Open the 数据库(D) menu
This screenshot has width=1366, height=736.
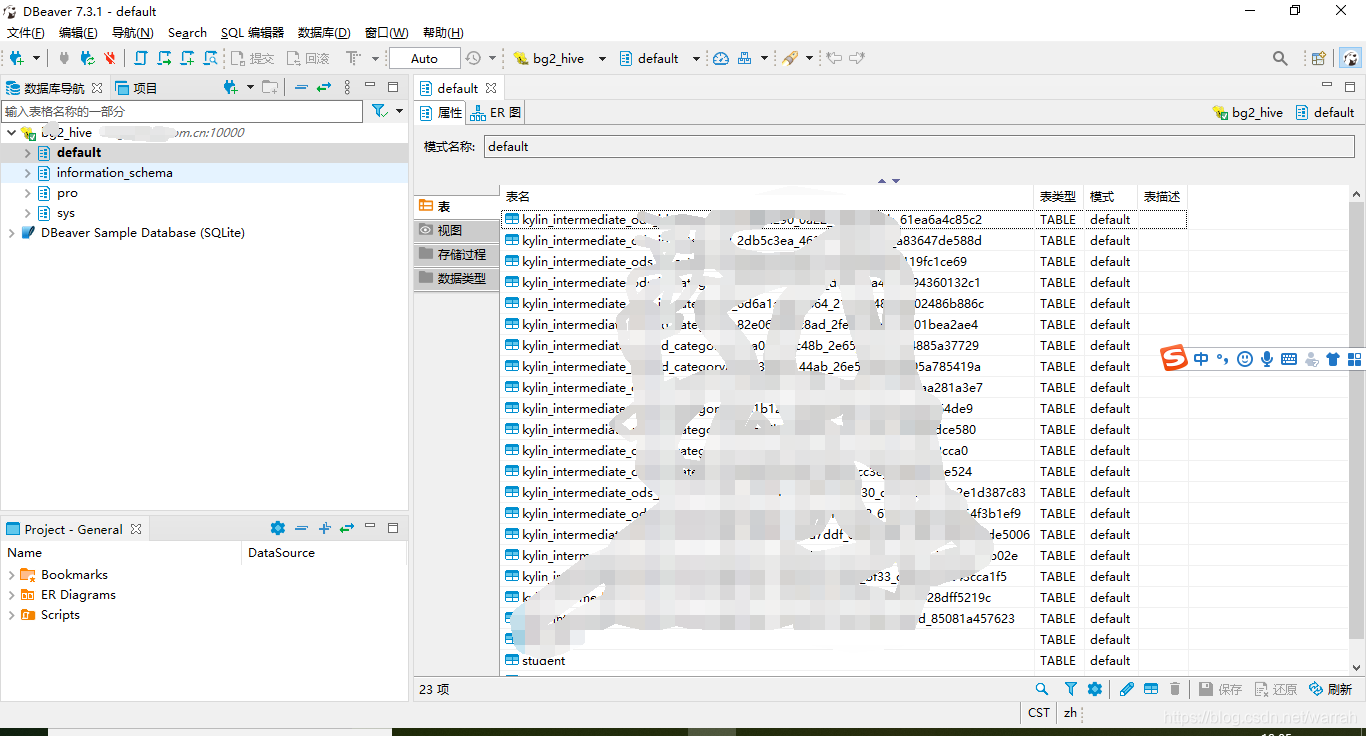coord(324,33)
